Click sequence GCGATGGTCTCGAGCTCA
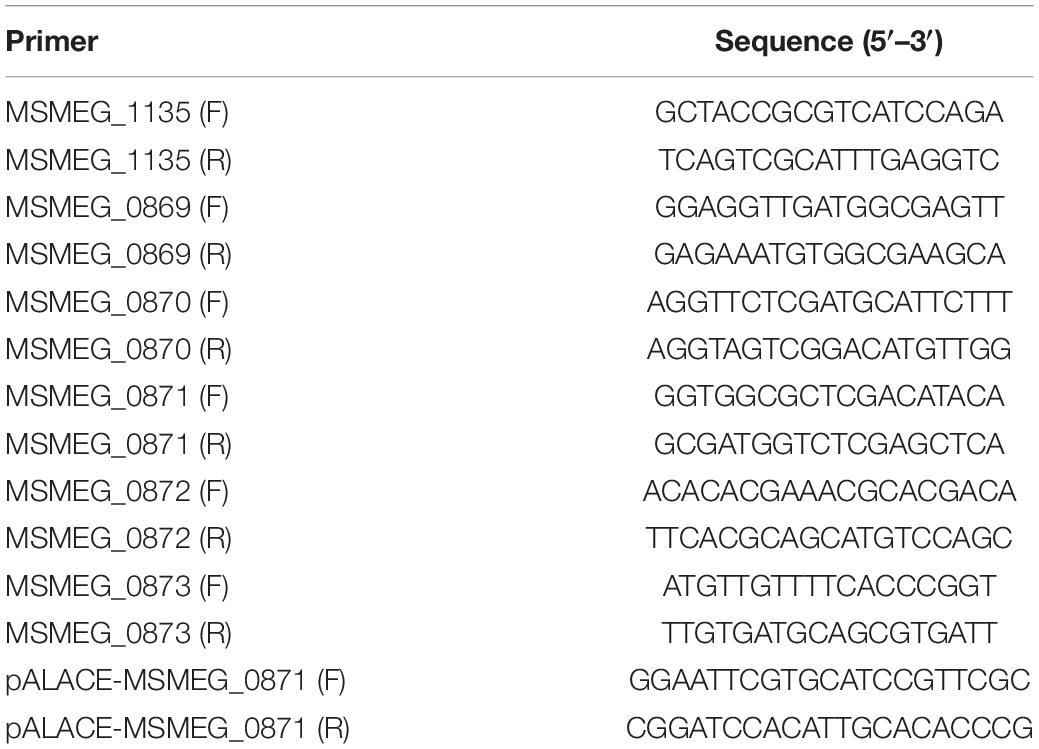 pos(829,444)
